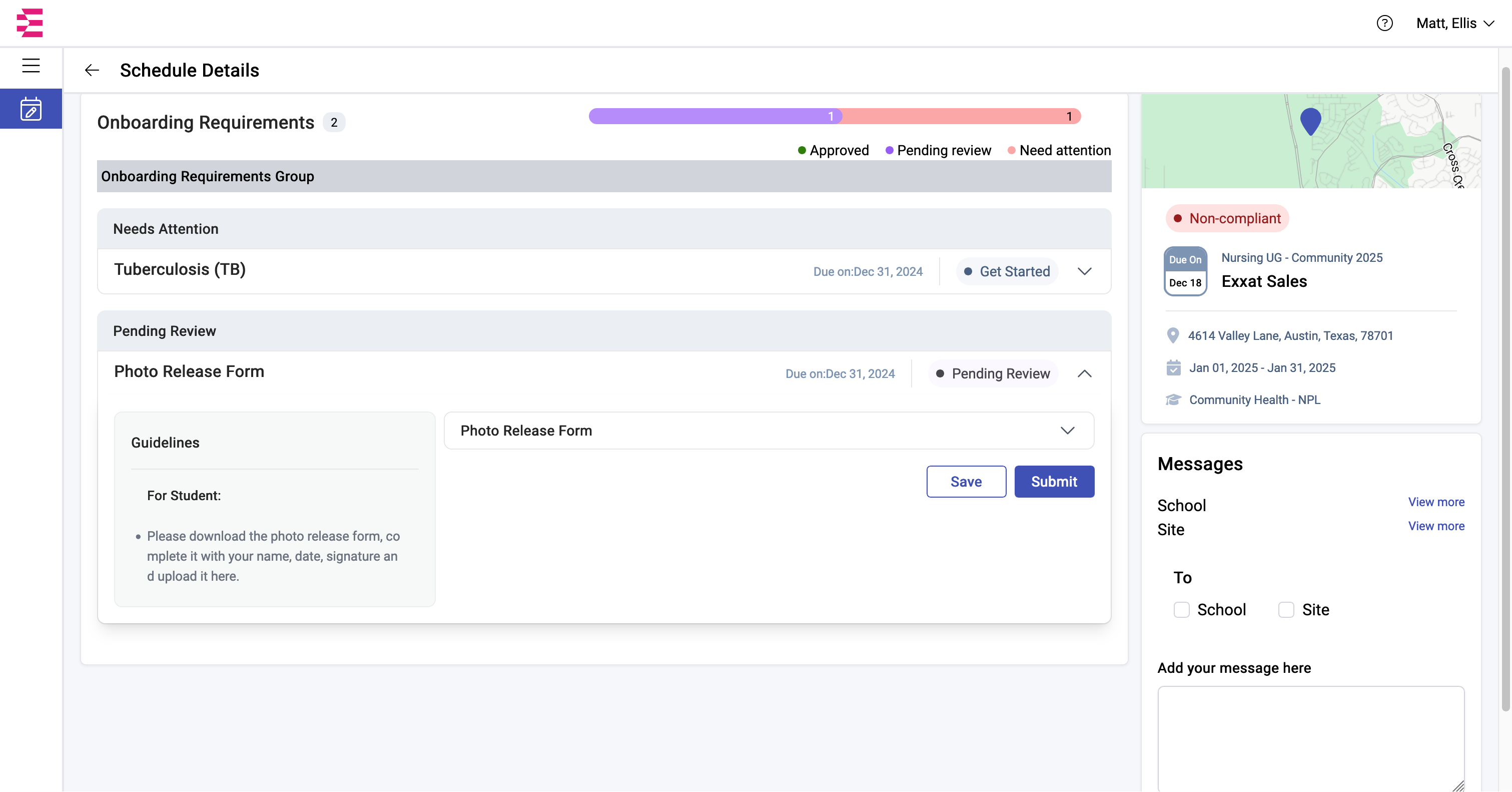The height and width of the screenshot is (792, 1512).
Task: Go back using the left arrow
Action: pos(92,71)
